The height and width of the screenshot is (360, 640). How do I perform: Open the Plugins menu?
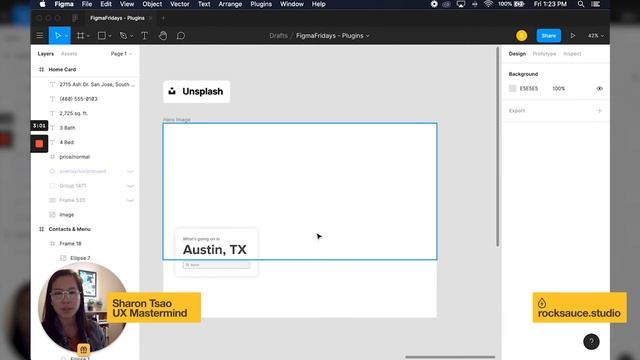click(261, 4)
